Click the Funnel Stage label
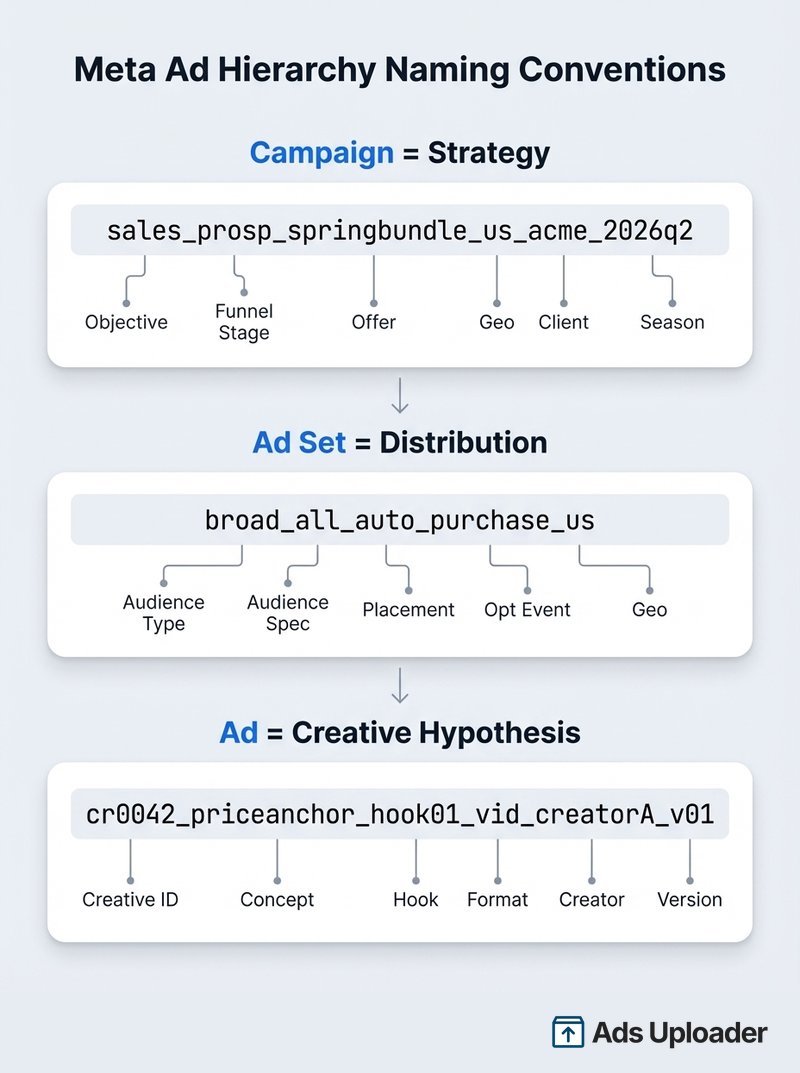Screen dimensions: 800x1073 (x=244, y=322)
